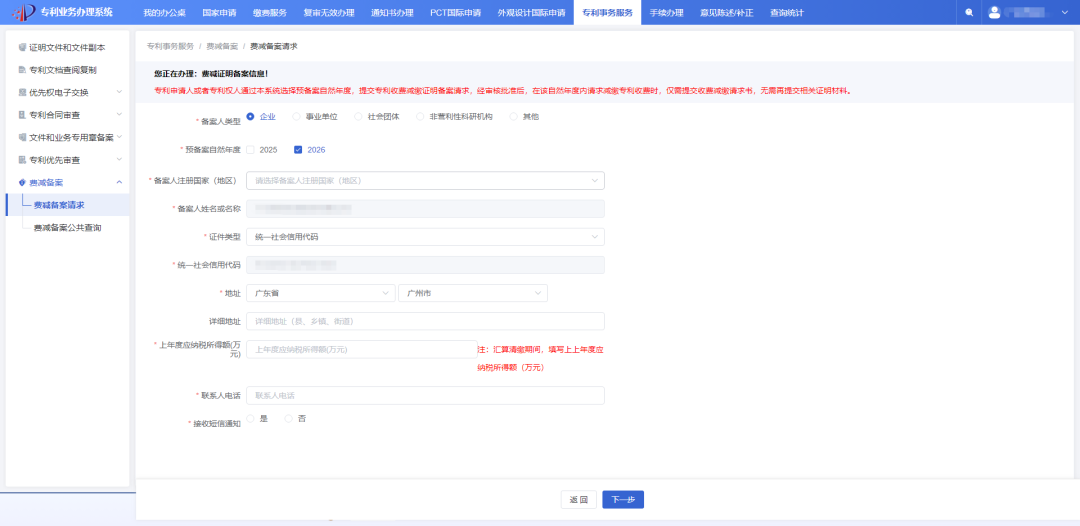Image resolution: width=1080 pixels, height=526 pixels.
Task: Open 证件类型 dropdown
Action: (x=425, y=237)
